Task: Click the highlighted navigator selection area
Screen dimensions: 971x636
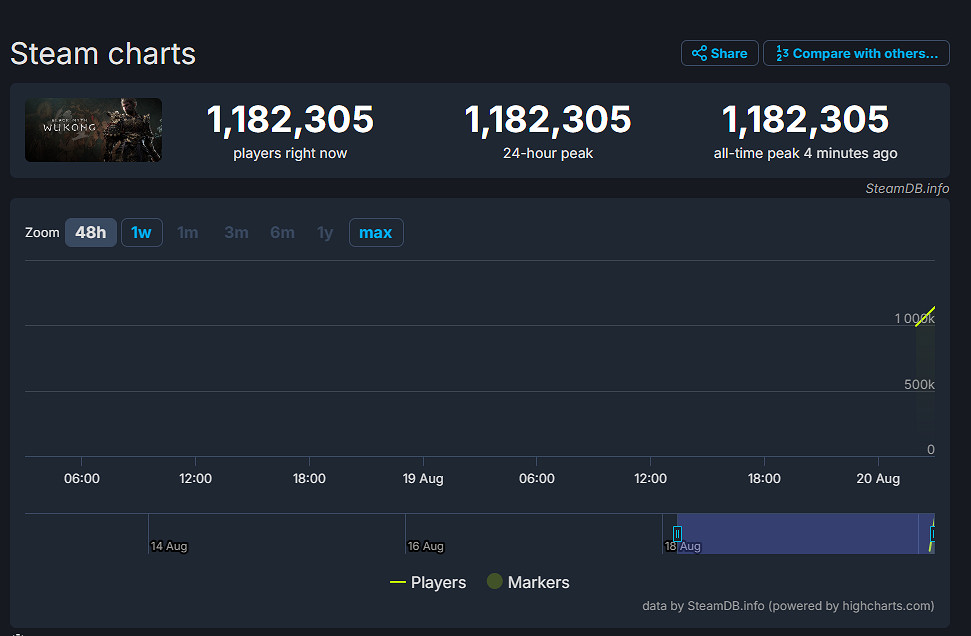Action: 800,533
